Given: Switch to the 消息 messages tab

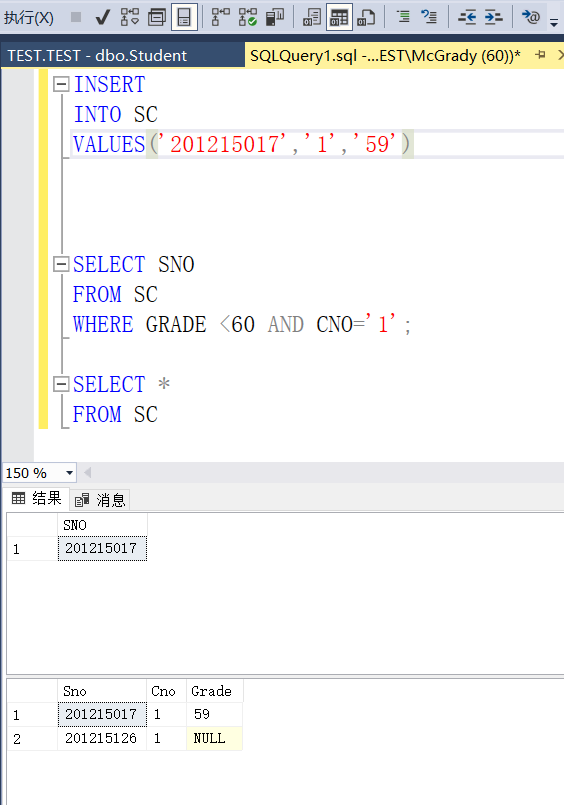Looking at the screenshot, I should pos(100,500).
